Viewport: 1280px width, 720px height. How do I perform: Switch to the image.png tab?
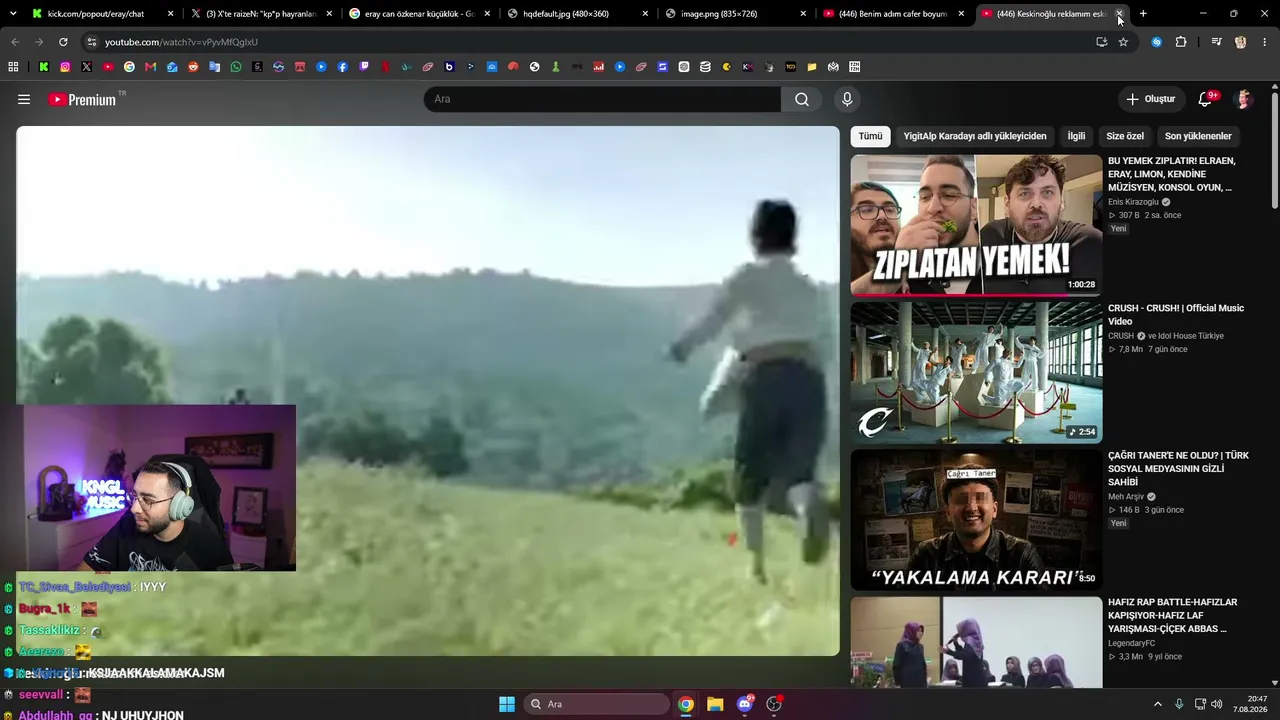(x=735, y=14)
